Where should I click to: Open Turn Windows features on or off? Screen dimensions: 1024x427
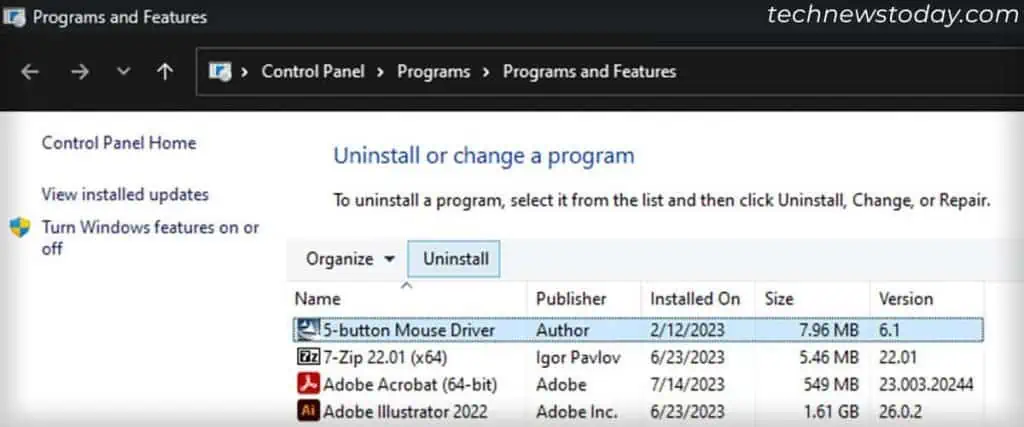coord(150,238)
